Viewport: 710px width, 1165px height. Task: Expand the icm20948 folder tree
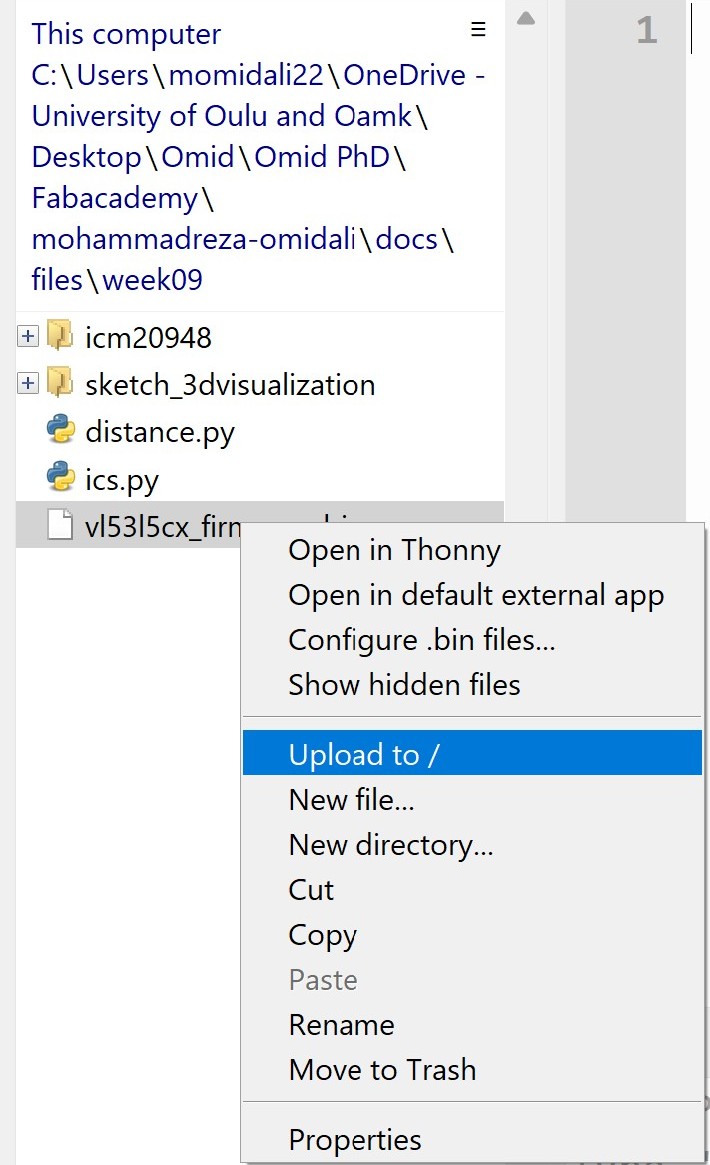pos(28,337)
